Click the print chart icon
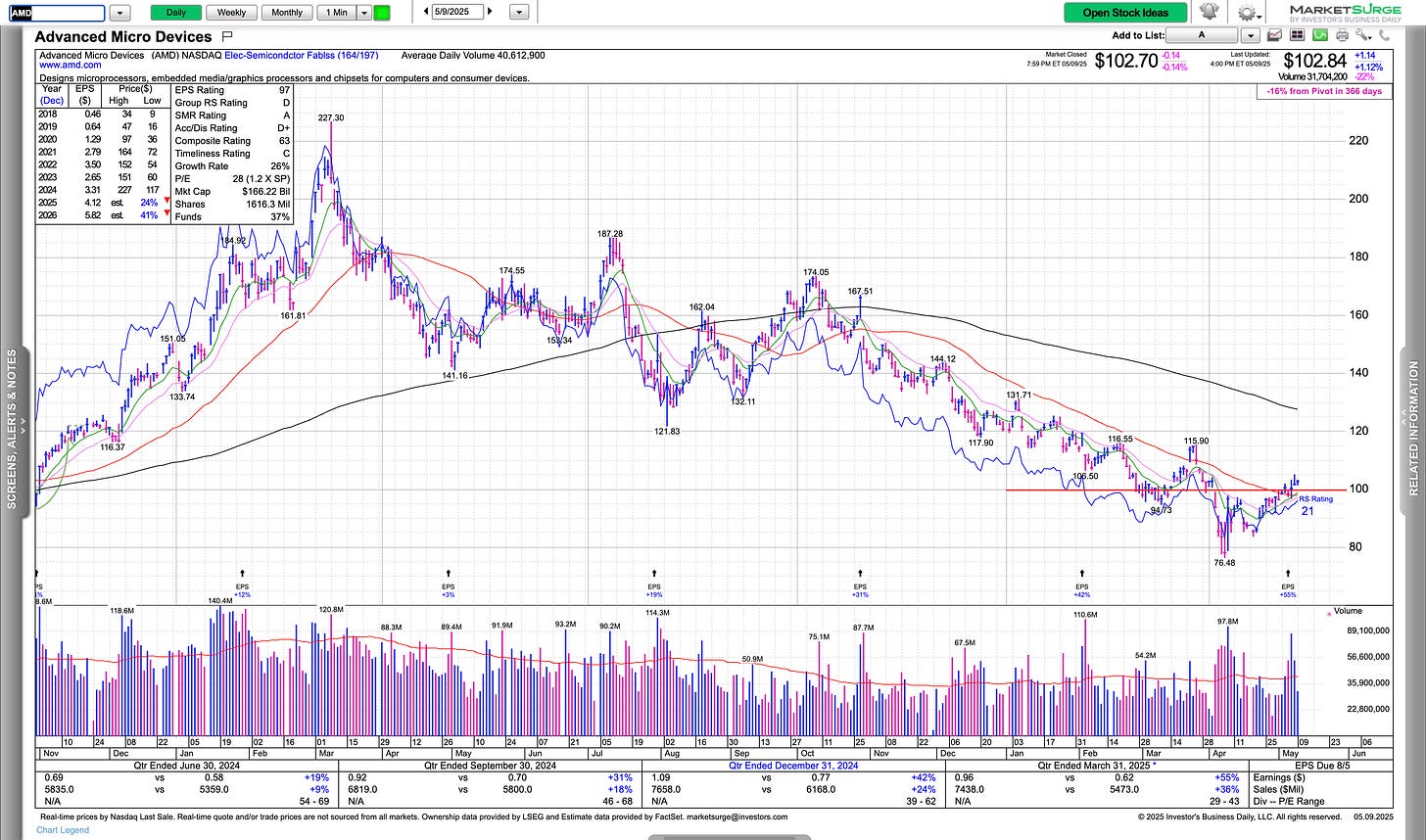The image size is (1426, 840). pos(1343,35)
